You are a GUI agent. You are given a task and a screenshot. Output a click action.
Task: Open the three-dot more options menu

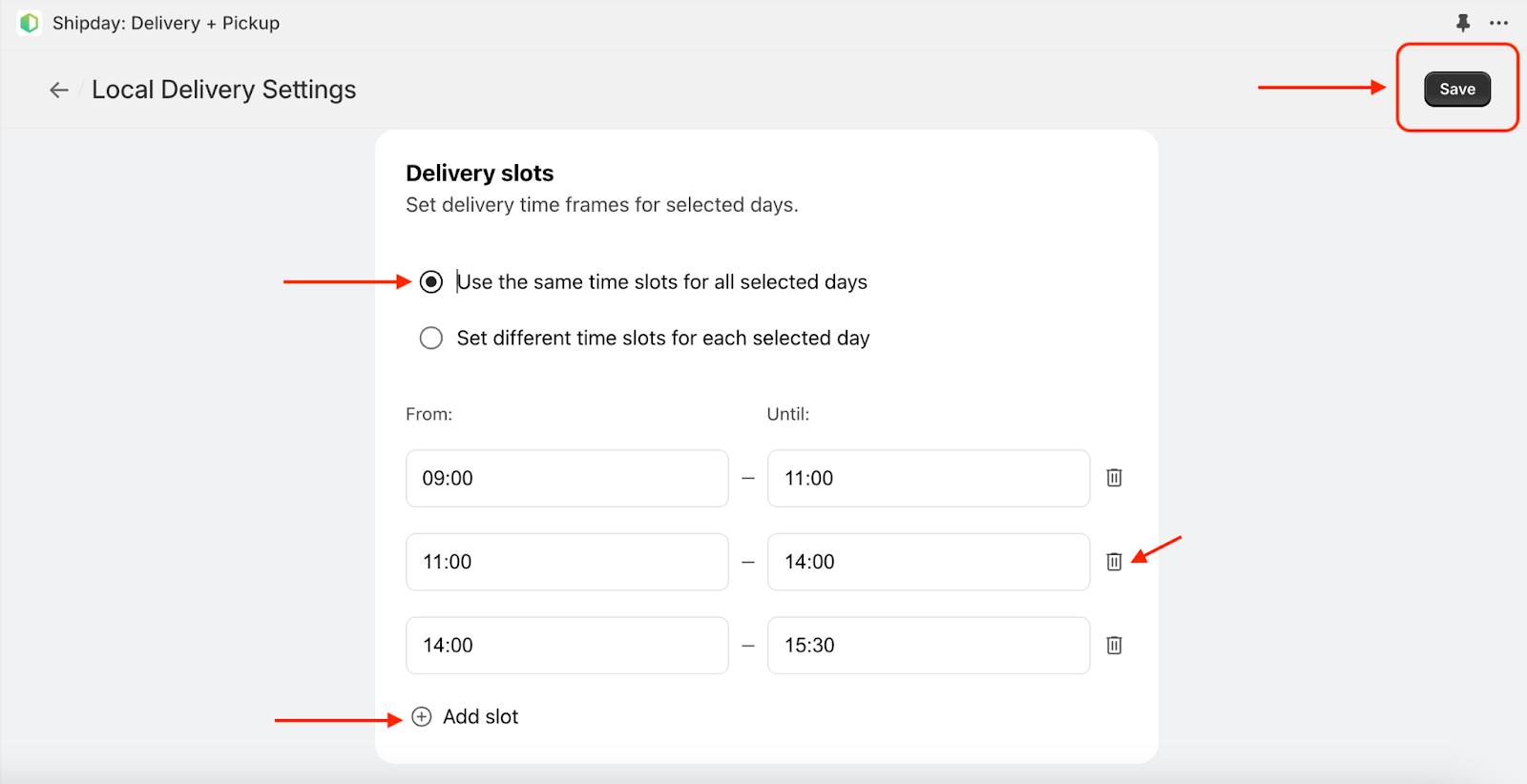click(x=1499, y=23)
